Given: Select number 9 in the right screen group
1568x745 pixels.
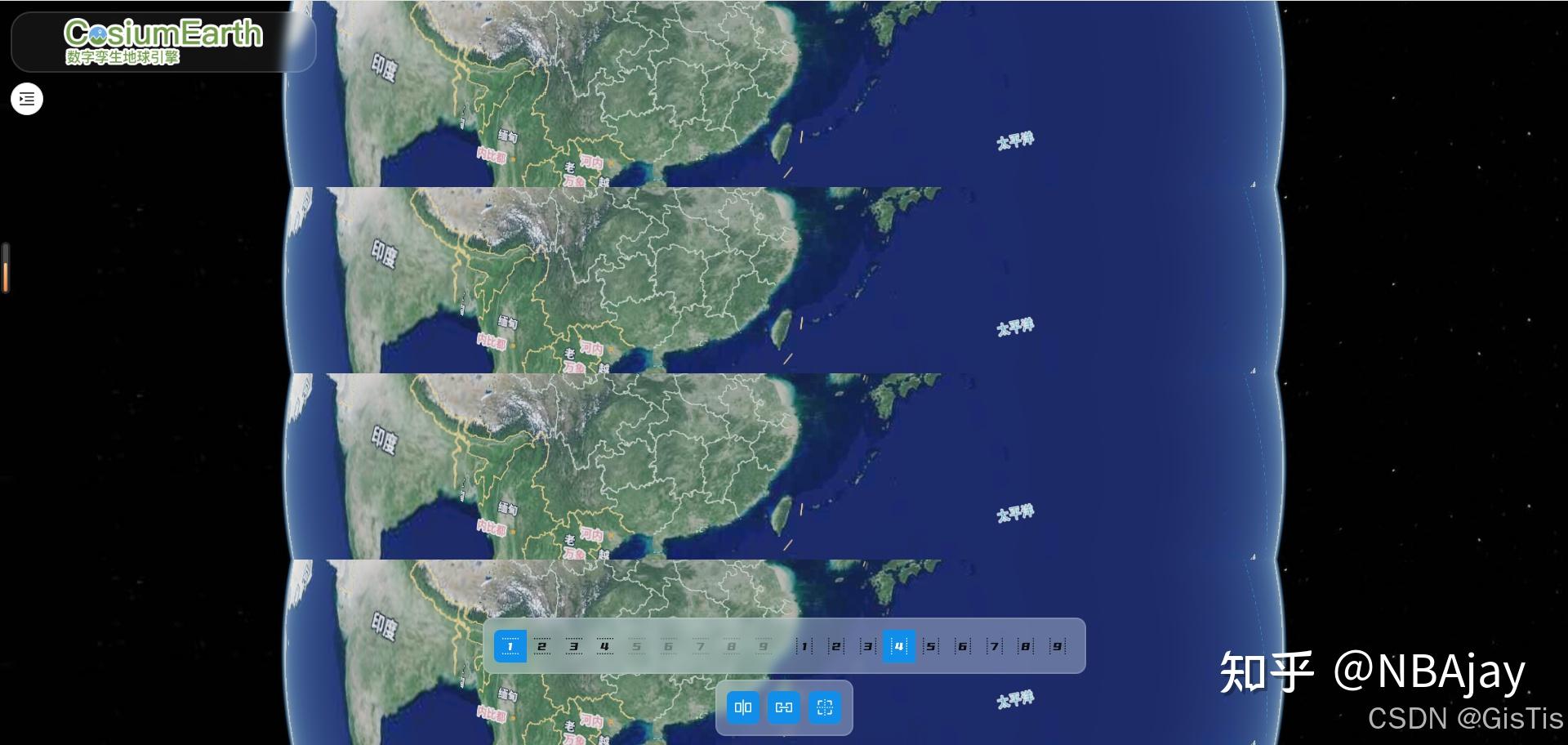Looking at the screenshot, I should coord(1058,645).
